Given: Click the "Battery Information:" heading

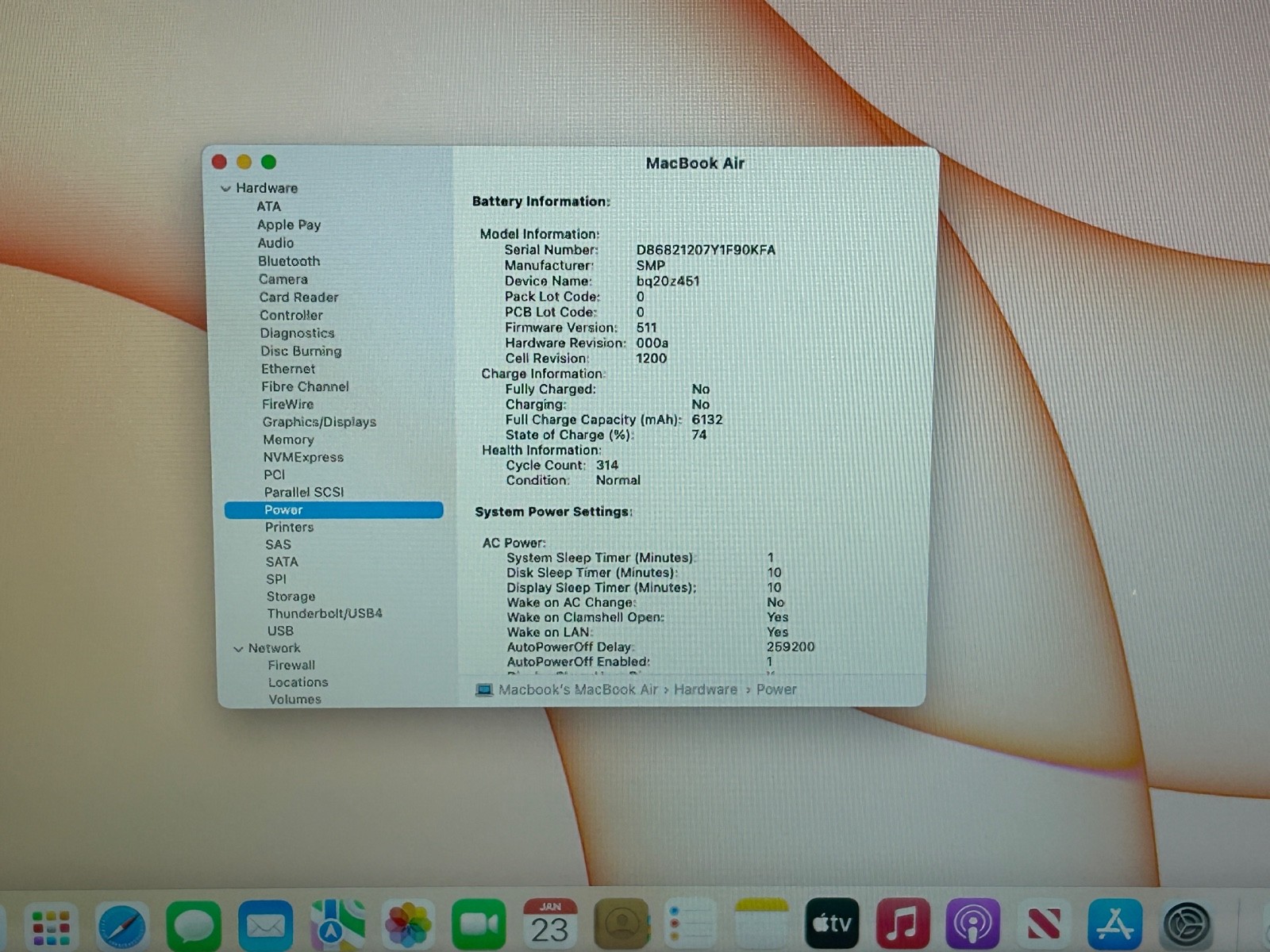Looking at the screenshot, I should [x=541, y=202].
